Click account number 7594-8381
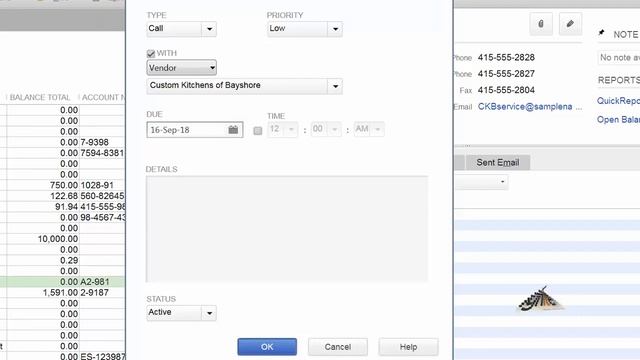The image size is (640, 360). click(102, 153)
